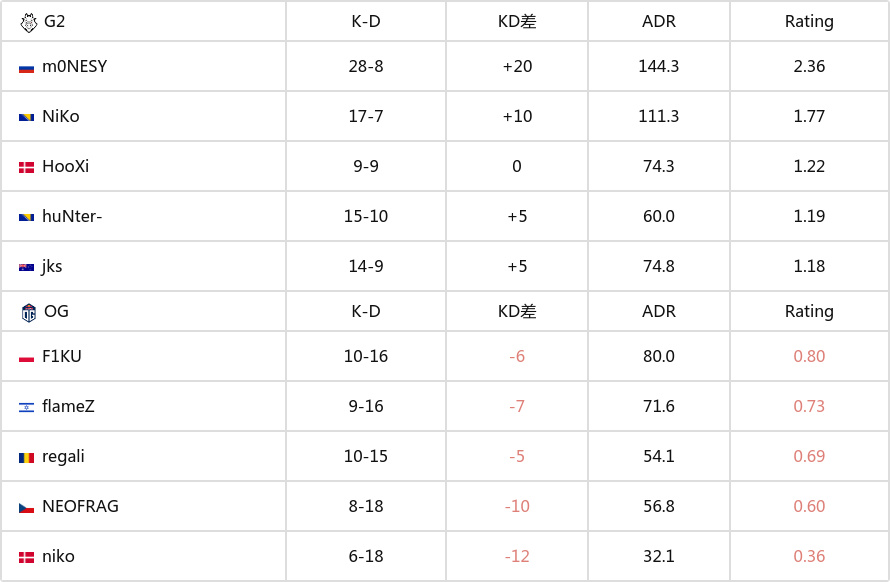This screenshot has height=582, width=890.
Task: Click the Australian flag beside jks
Action: 27,268
